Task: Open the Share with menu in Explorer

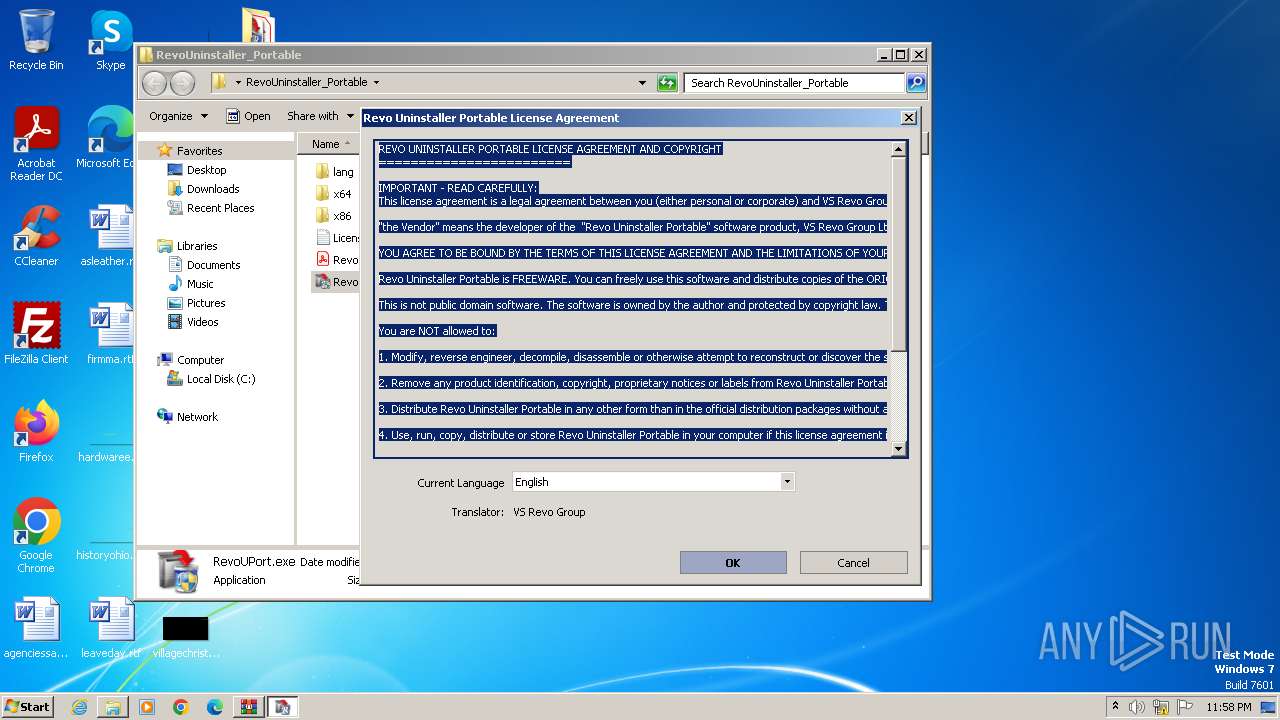Action: click(320, 116)
